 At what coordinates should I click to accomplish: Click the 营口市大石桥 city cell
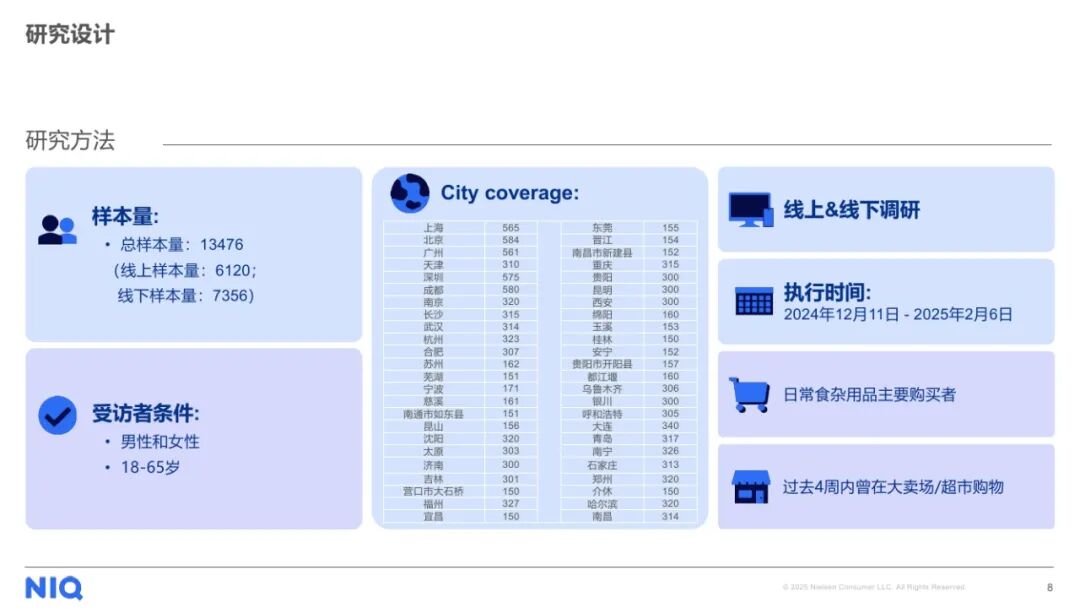coord(433,492)
